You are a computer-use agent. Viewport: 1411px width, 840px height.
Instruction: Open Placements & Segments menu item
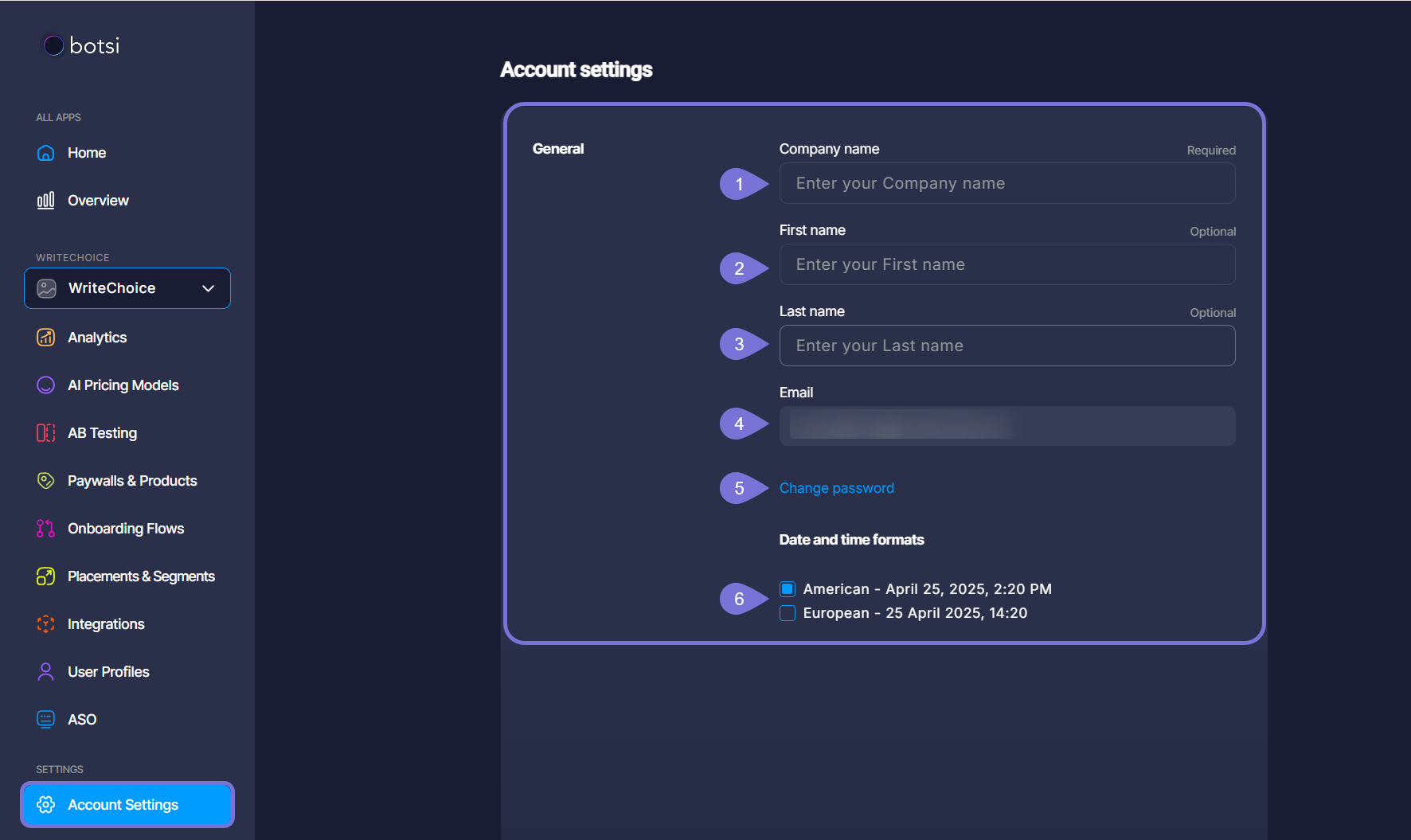tap(141, 576)
